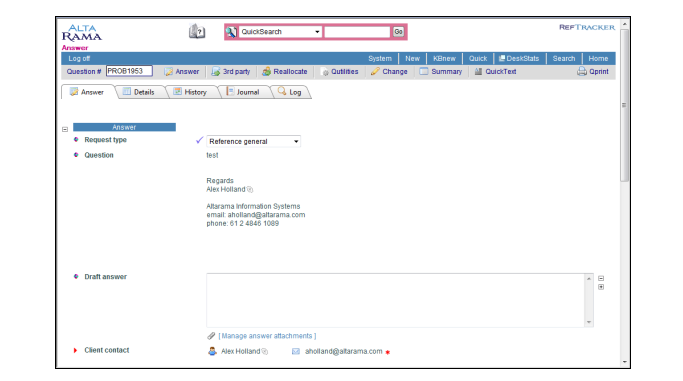Viewport: 683px width, 381px height.
Task: Click the paperclip attachment icon
Action: (x=211, y=336)
